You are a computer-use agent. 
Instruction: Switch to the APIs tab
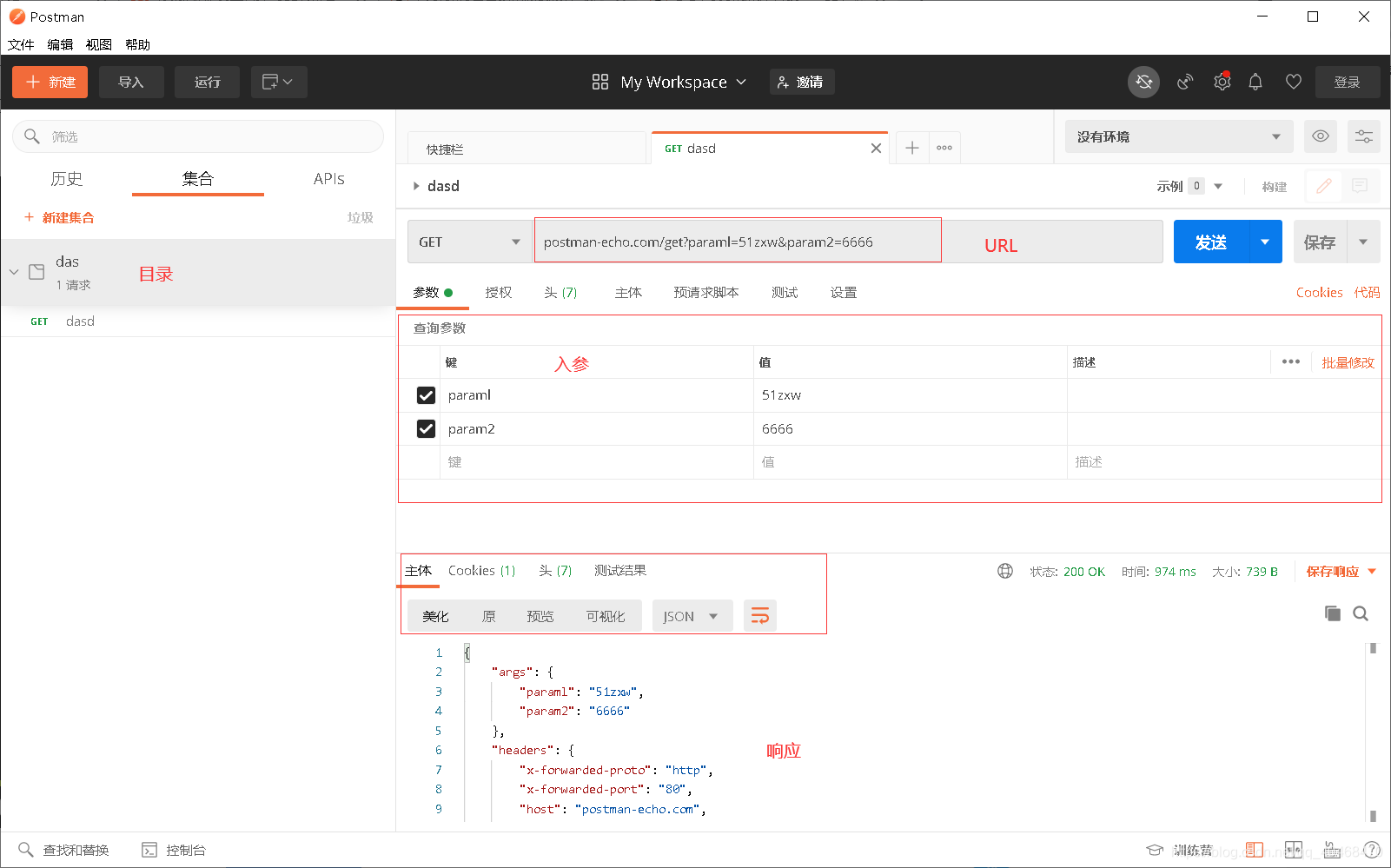(329, 178)
